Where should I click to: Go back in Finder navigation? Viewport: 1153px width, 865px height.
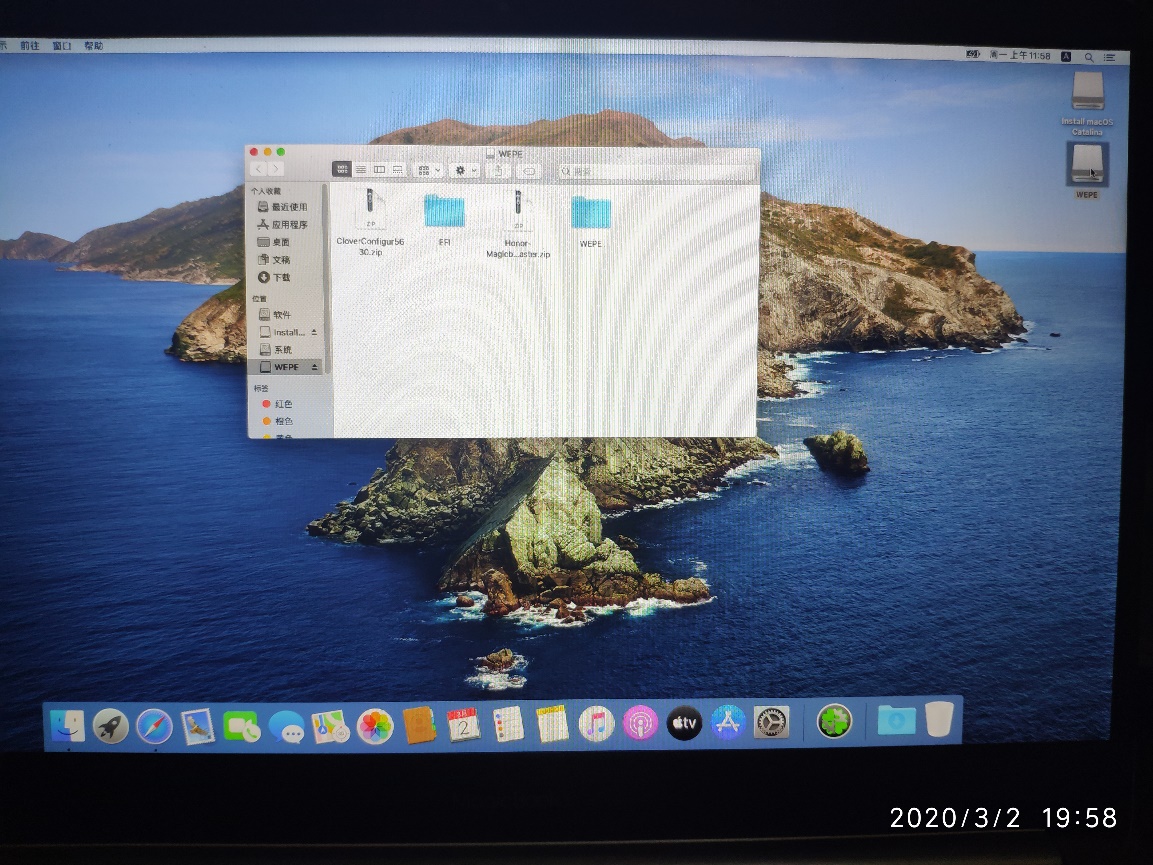tap(259, 169)
